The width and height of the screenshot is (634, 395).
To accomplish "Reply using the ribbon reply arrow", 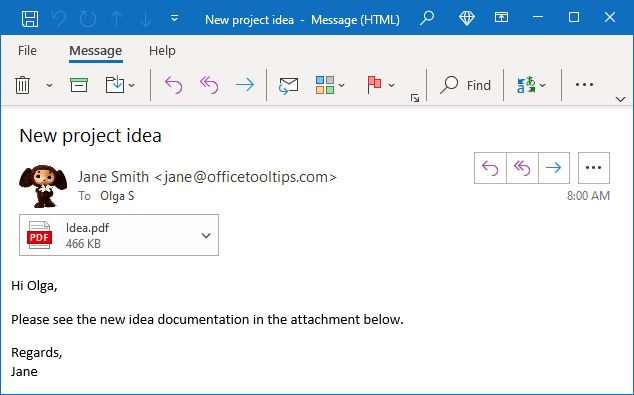I will tap(173, 85).
